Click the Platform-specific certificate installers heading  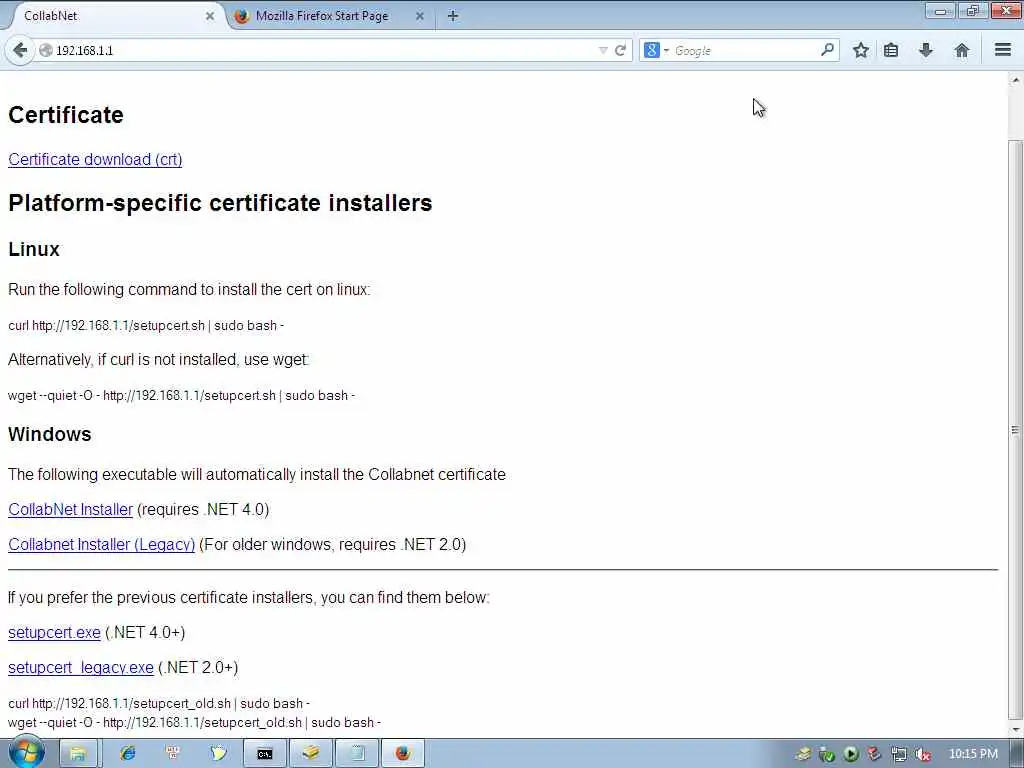220,203
